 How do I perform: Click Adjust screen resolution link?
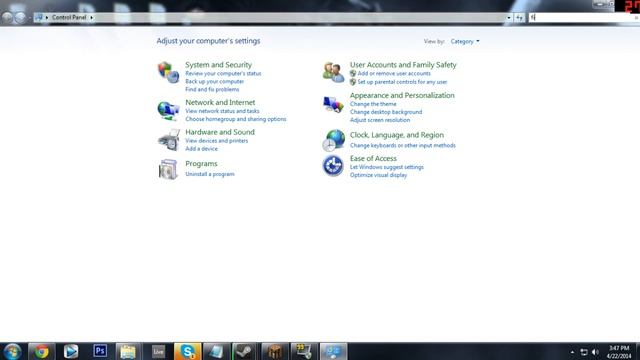click(x=380, y=120)
